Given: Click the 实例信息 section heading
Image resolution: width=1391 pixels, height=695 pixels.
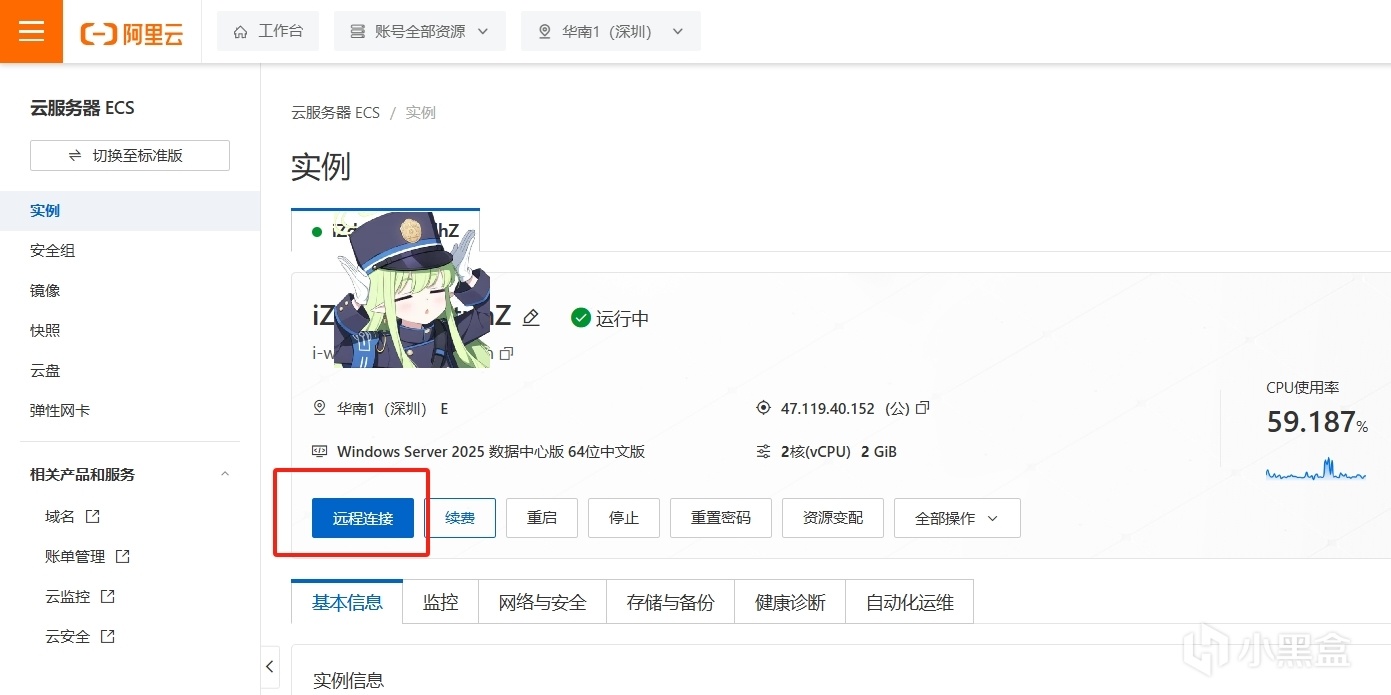Looking at the screenshot, I should click(x=348, y=681).
